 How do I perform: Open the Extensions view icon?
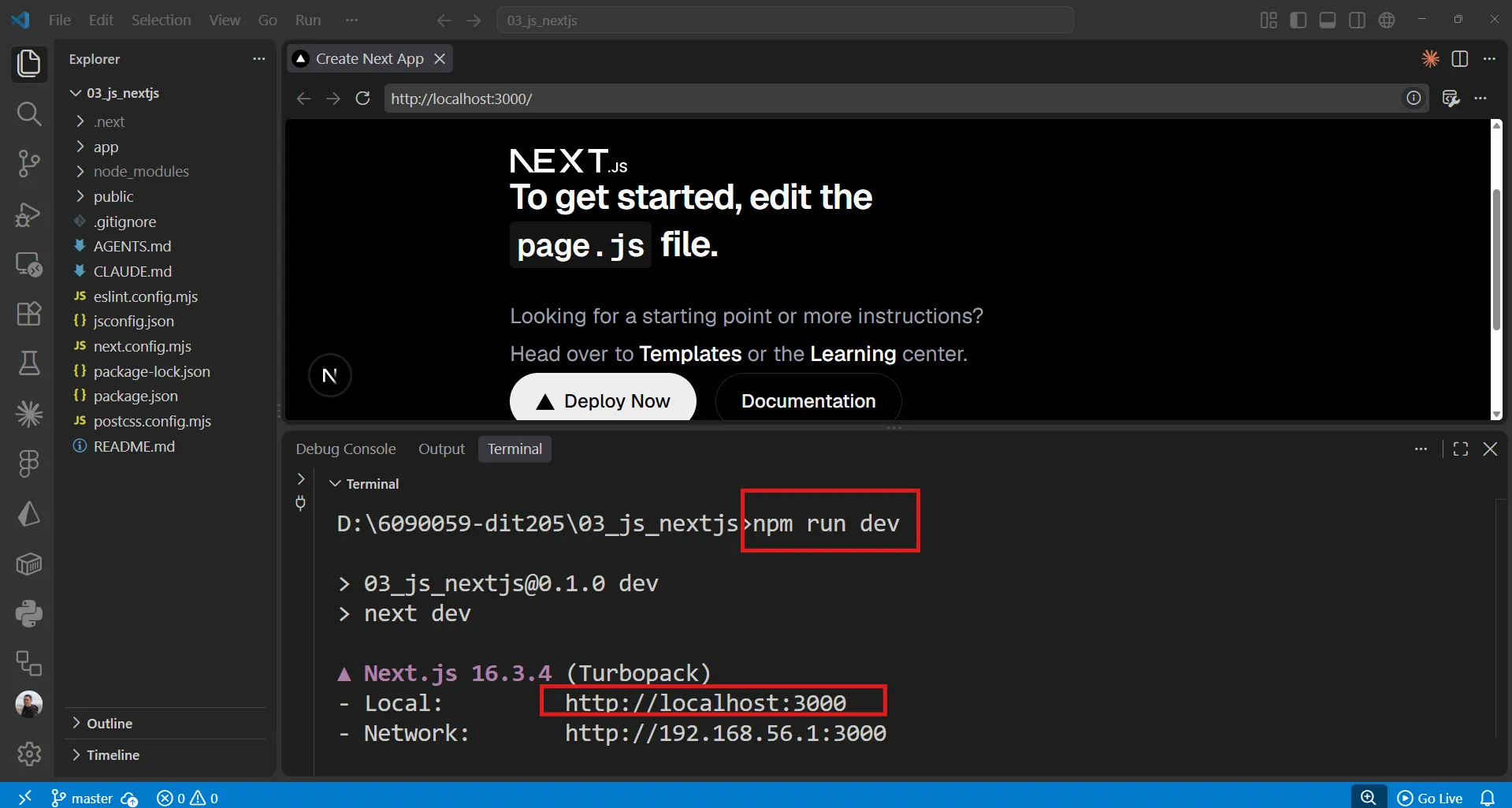click(29, 314)
